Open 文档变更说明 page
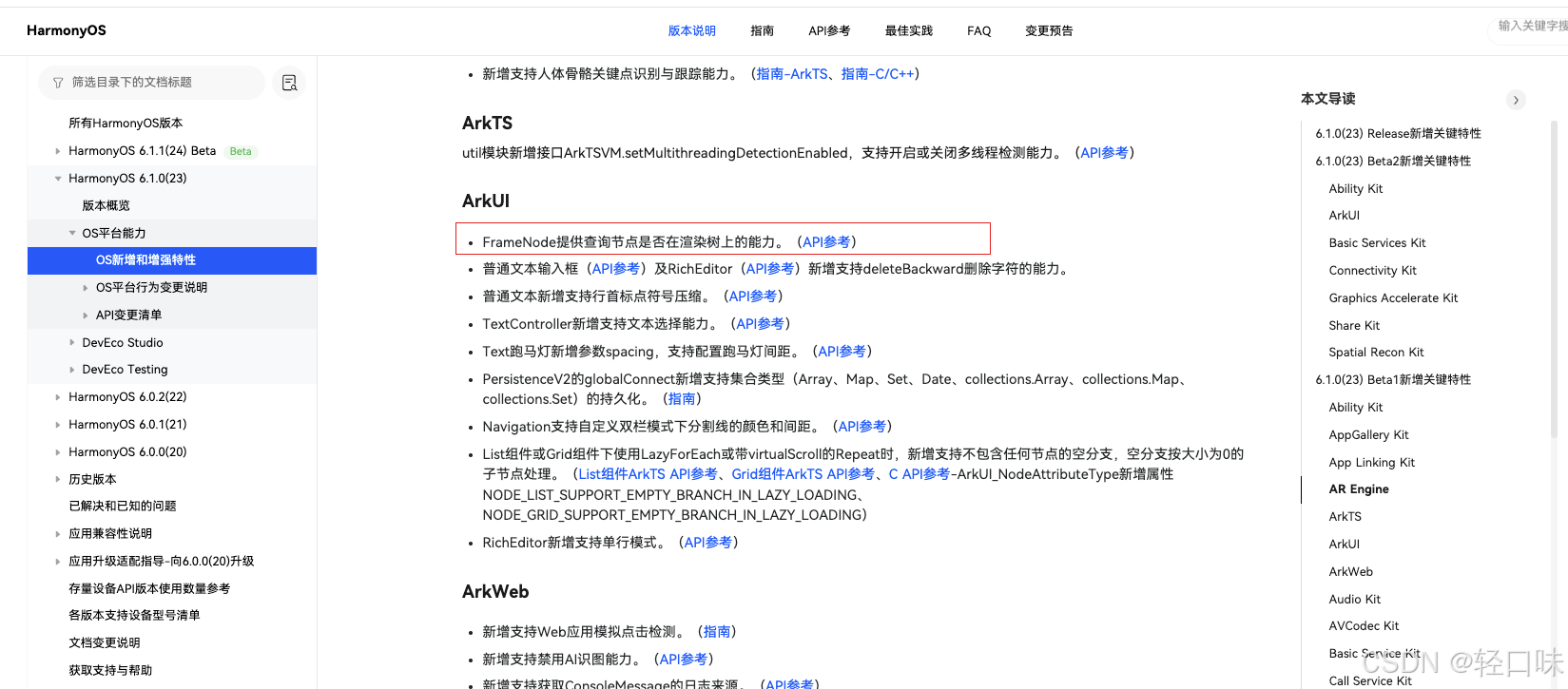The height and width of the screenshot is (689, 1568). coord(105,643)
